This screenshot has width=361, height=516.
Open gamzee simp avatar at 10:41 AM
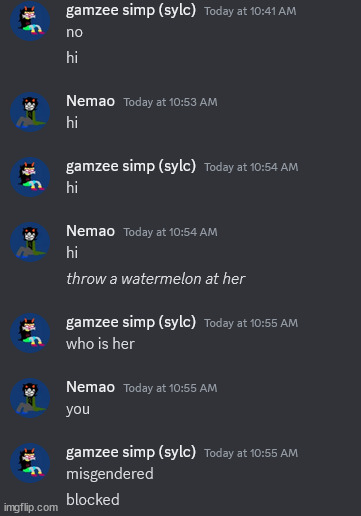pos(30,21)
